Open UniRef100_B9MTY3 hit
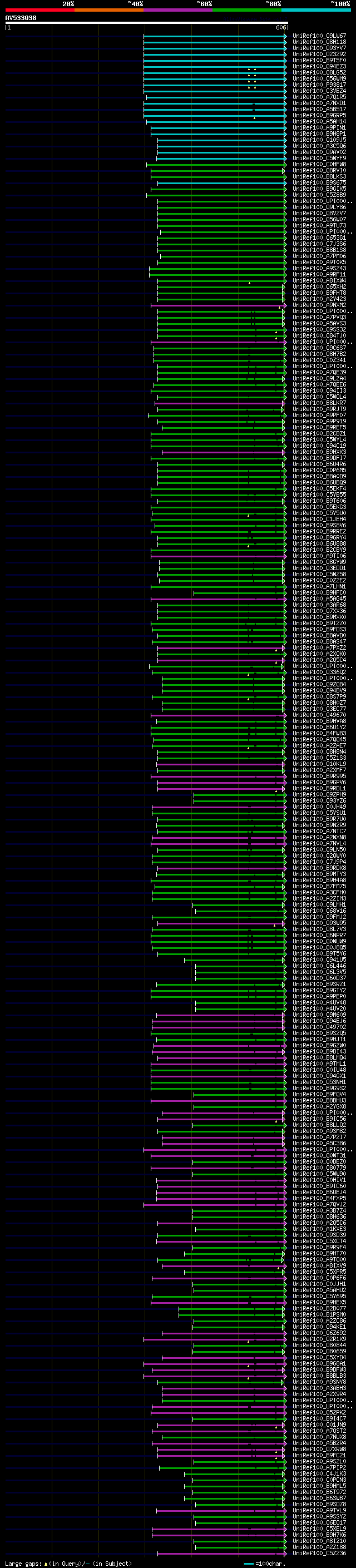Screen dimensions: 356x1568 [x=319, y=874]
